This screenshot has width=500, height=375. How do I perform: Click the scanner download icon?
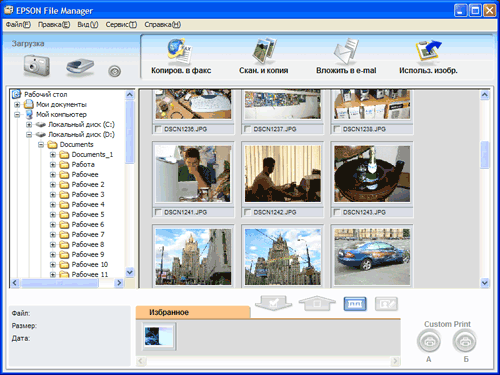80,66
